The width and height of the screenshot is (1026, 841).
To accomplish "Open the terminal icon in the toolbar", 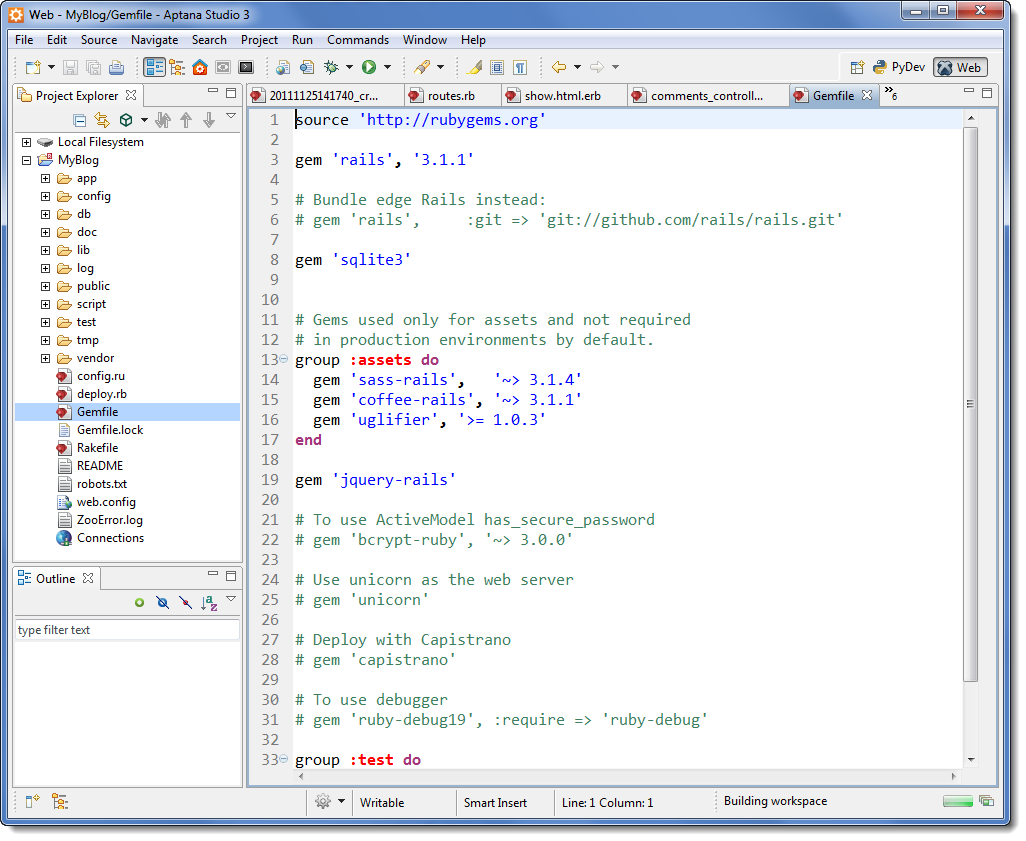I will click(246, 68).
